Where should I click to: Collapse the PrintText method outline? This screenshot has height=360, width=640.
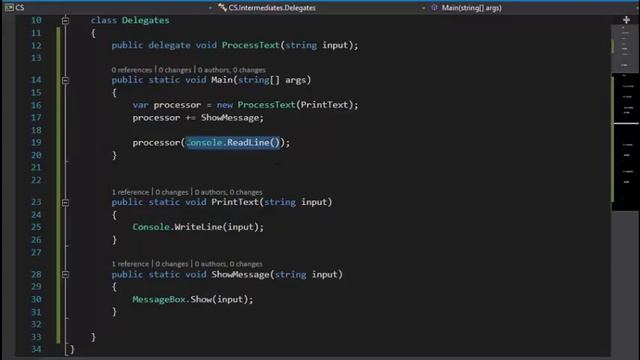(x=65, y=202)
